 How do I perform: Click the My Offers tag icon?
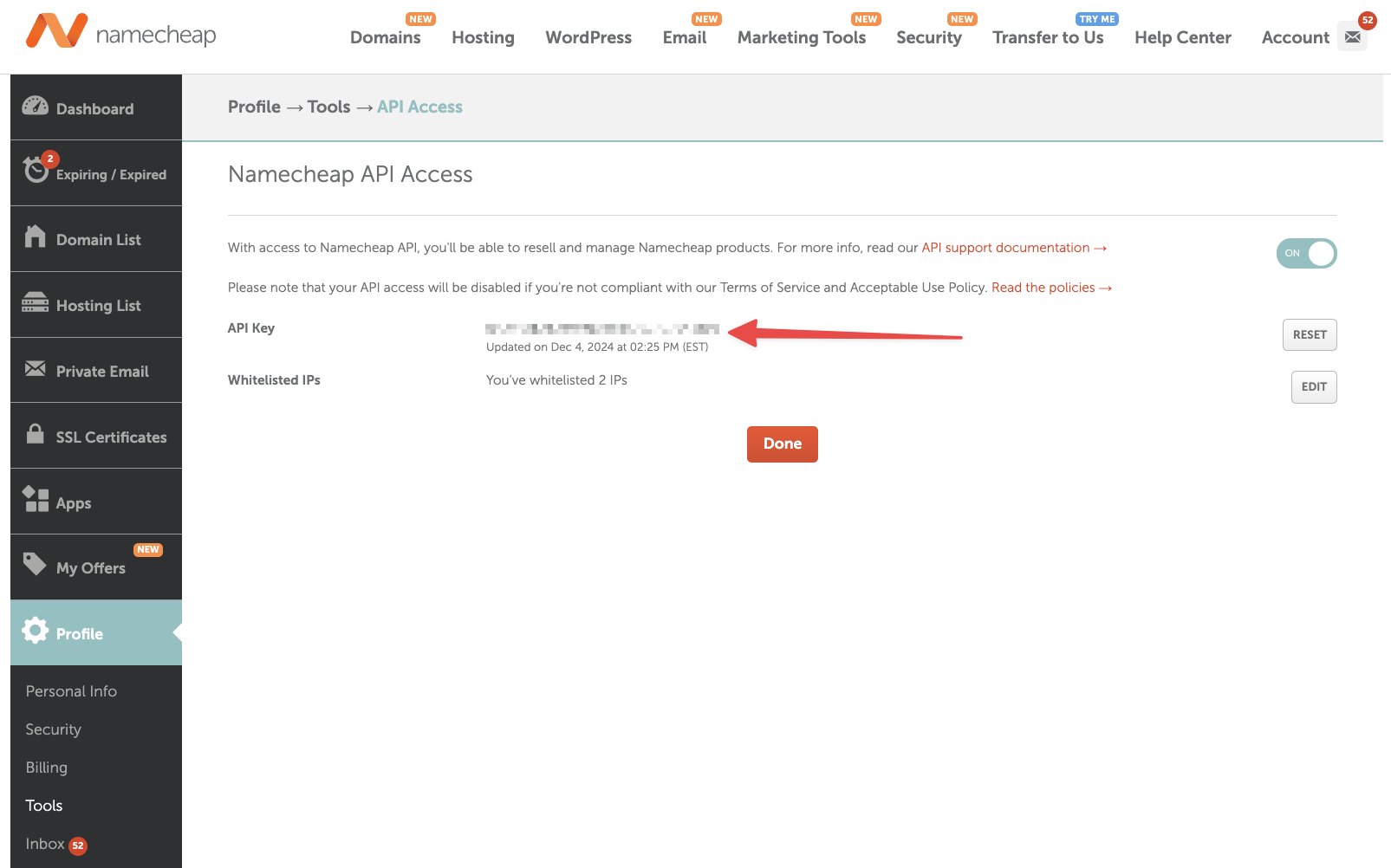[x=35, y=565]
